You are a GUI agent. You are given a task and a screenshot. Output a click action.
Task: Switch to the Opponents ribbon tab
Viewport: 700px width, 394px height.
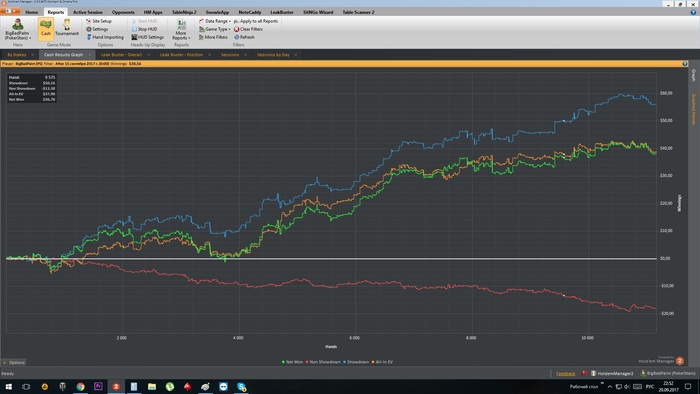(x=123, y=12)
